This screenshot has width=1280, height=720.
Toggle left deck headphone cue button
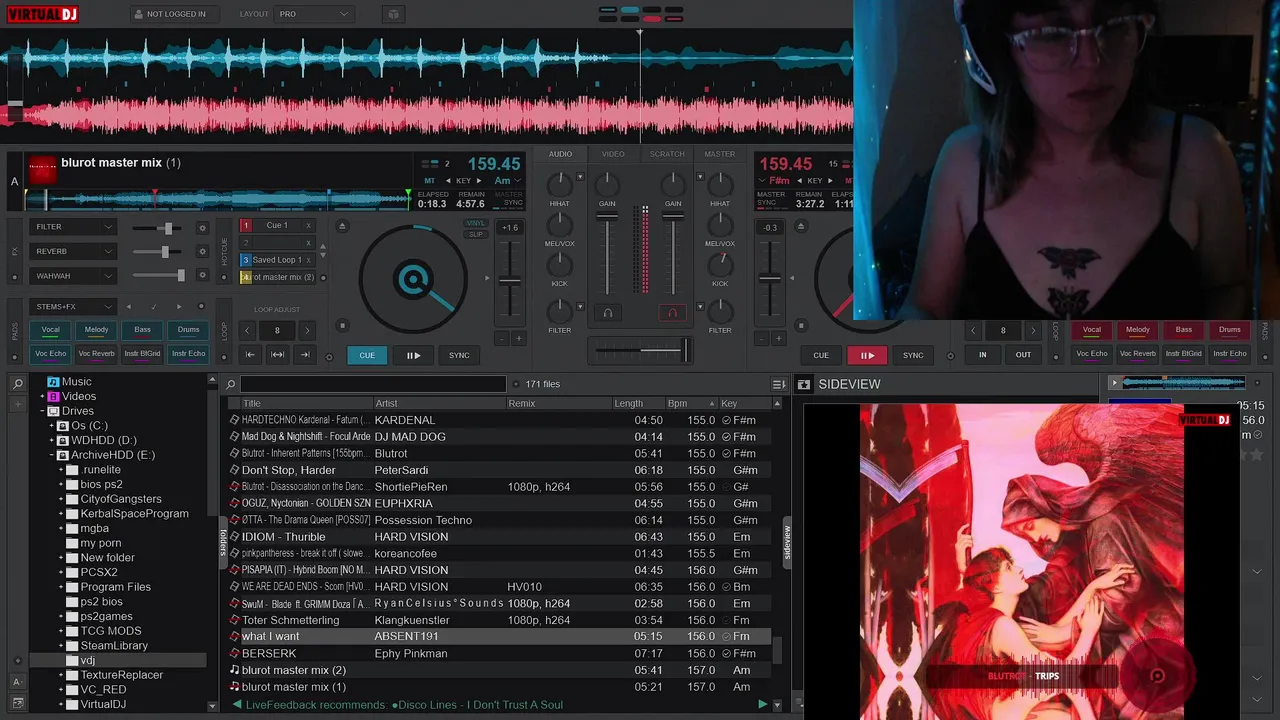607,313
